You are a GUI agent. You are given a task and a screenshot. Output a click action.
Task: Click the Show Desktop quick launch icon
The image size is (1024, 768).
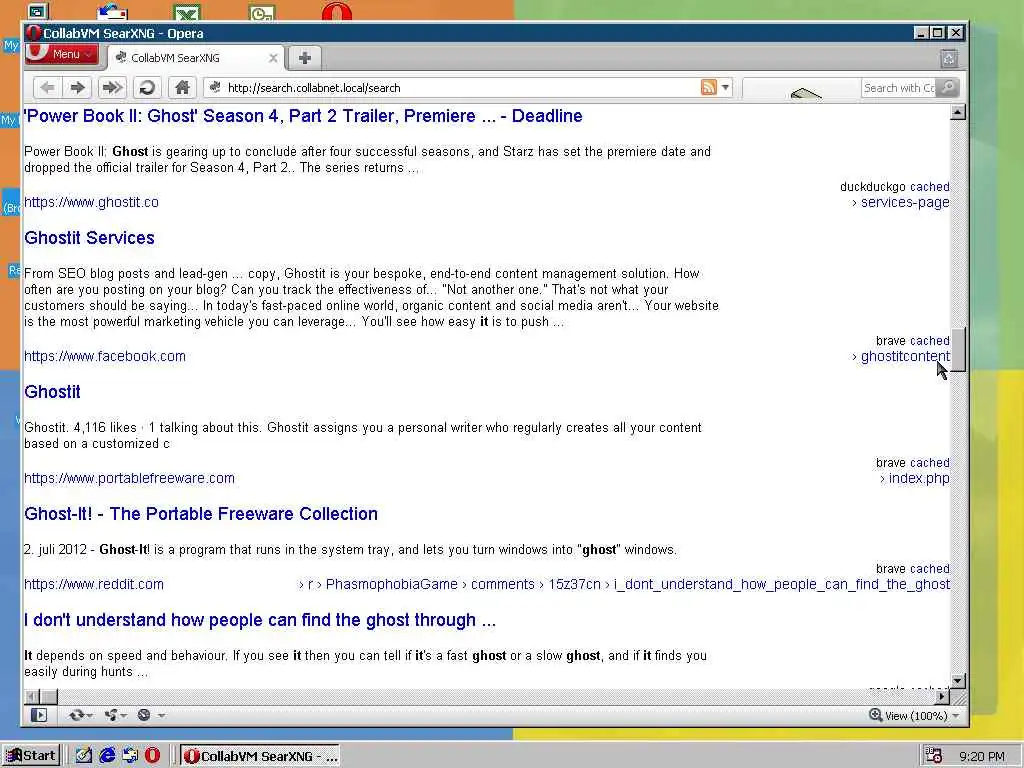coord(84,756)
